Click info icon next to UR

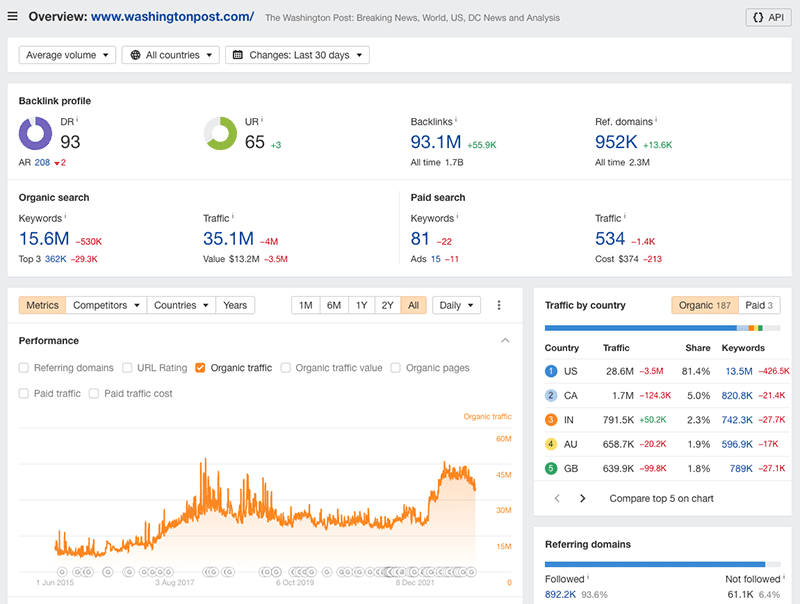pyautogui.click(x=262, y=120)
